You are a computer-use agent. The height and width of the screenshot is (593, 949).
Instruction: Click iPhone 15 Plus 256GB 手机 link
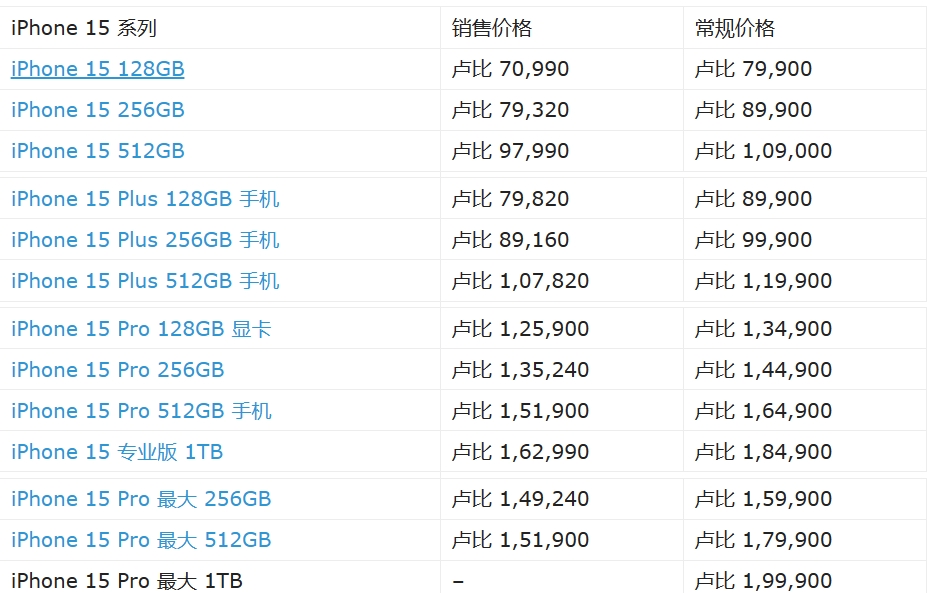[145, 240]
